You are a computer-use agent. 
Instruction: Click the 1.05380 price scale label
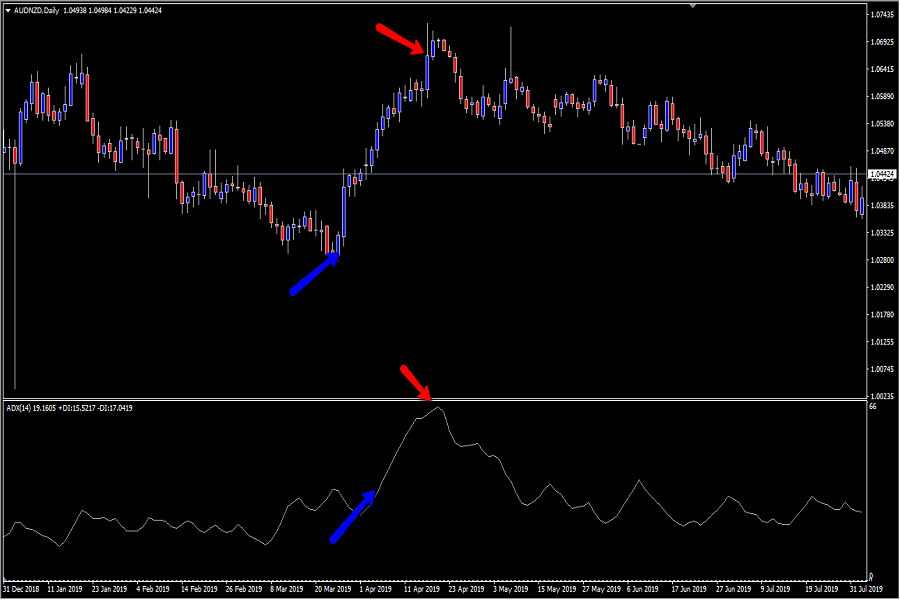pyautogui.click(x=883, y=124)
